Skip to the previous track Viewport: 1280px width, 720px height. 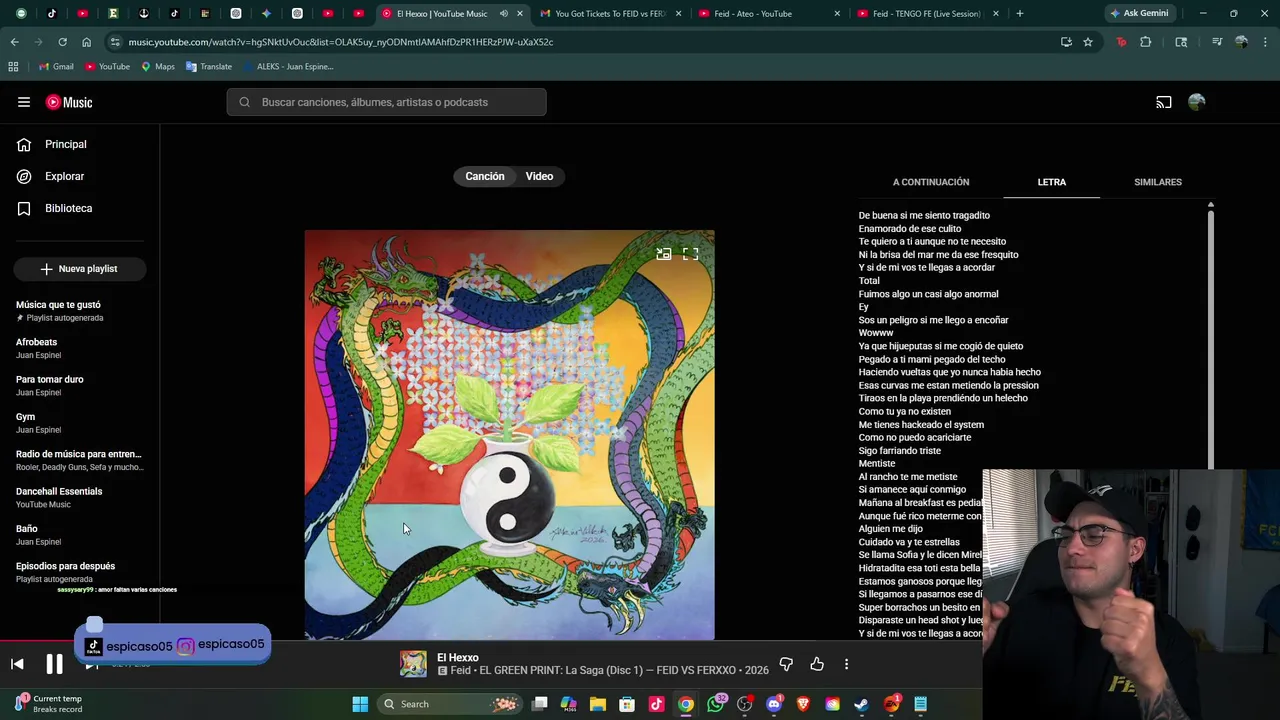pos(17,664)
